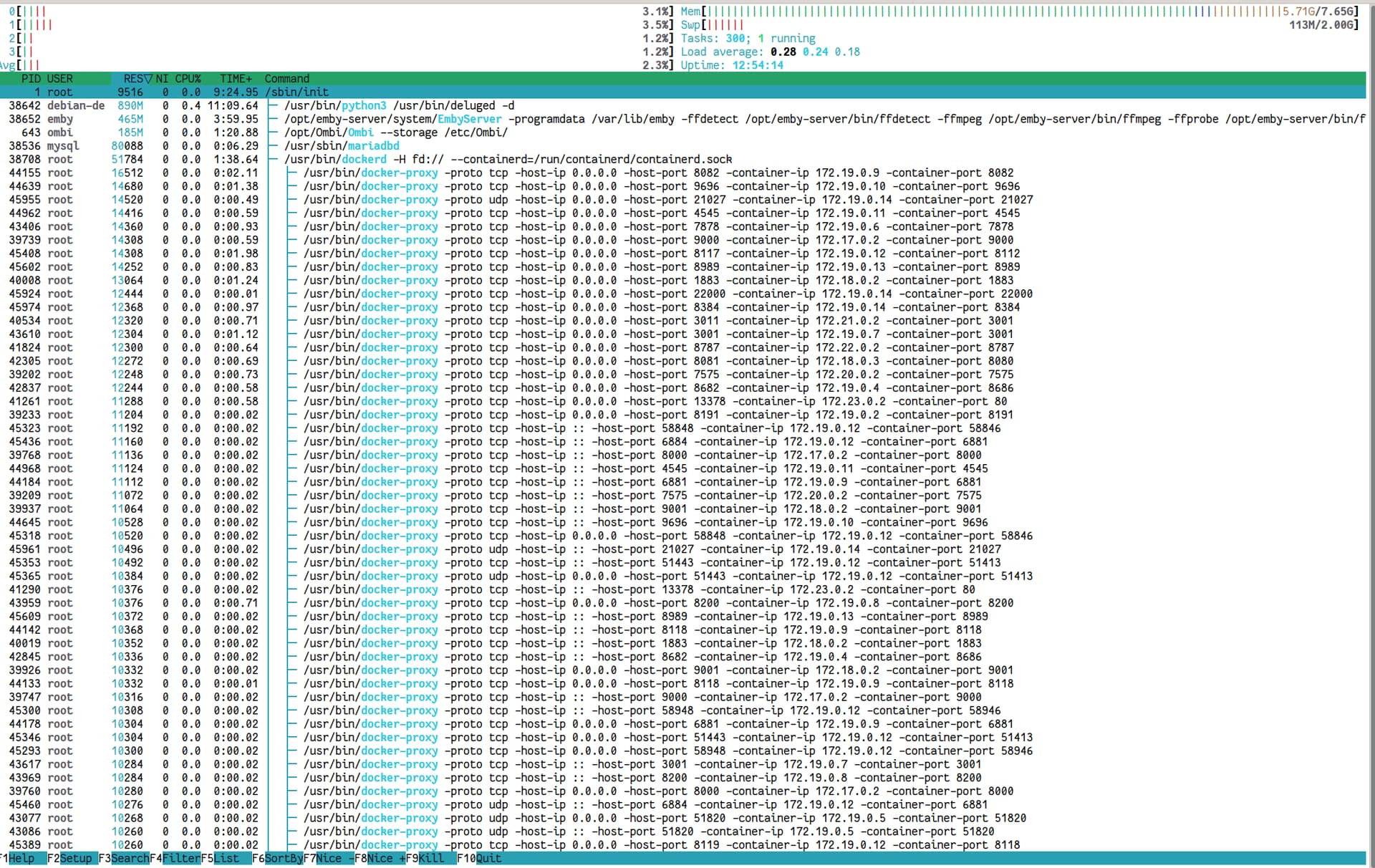Click PID 38642 in the process list
Viewport: 1375px width, 868px height.
pos(24,106)
